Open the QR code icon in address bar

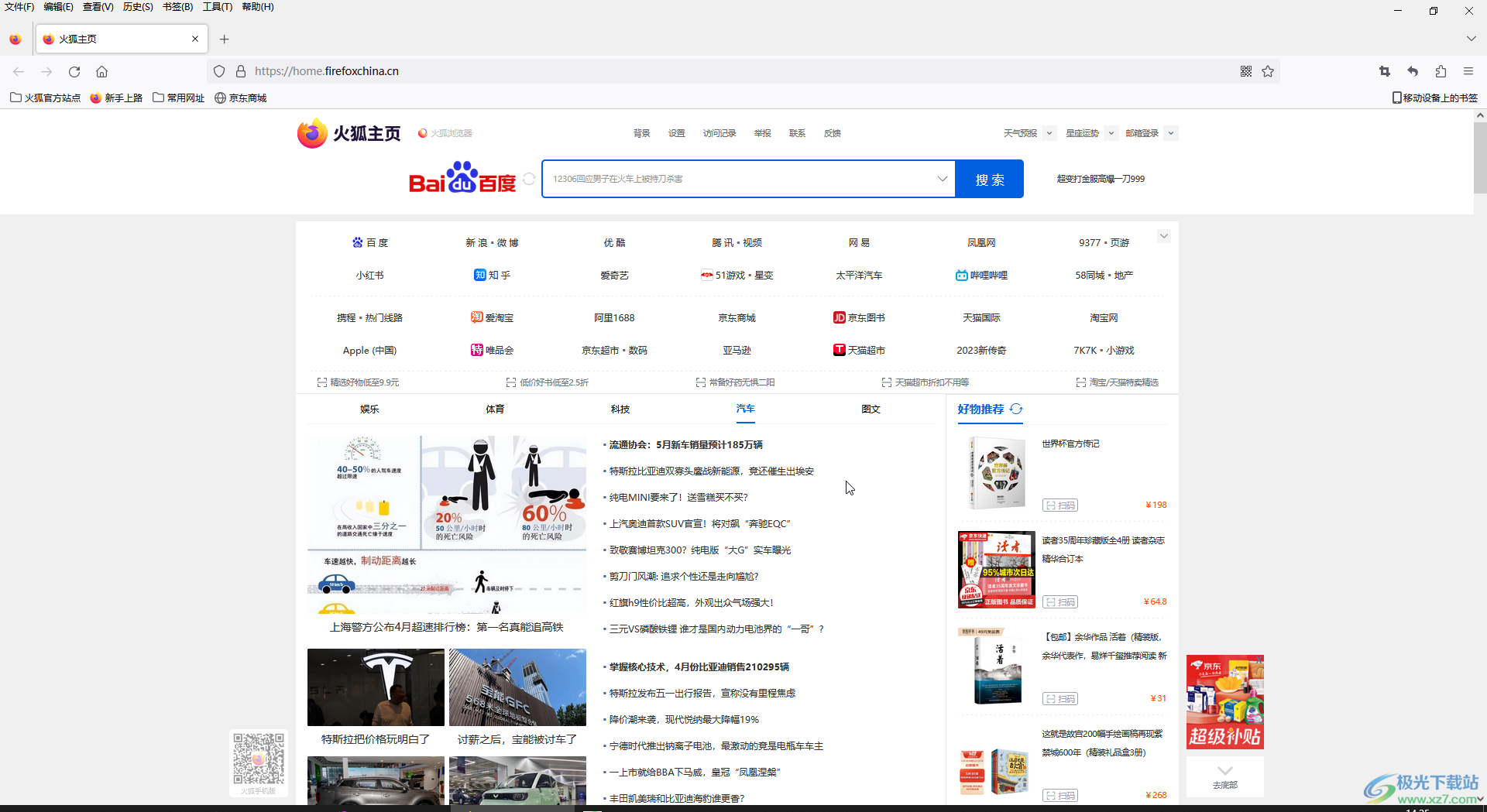1245,71
